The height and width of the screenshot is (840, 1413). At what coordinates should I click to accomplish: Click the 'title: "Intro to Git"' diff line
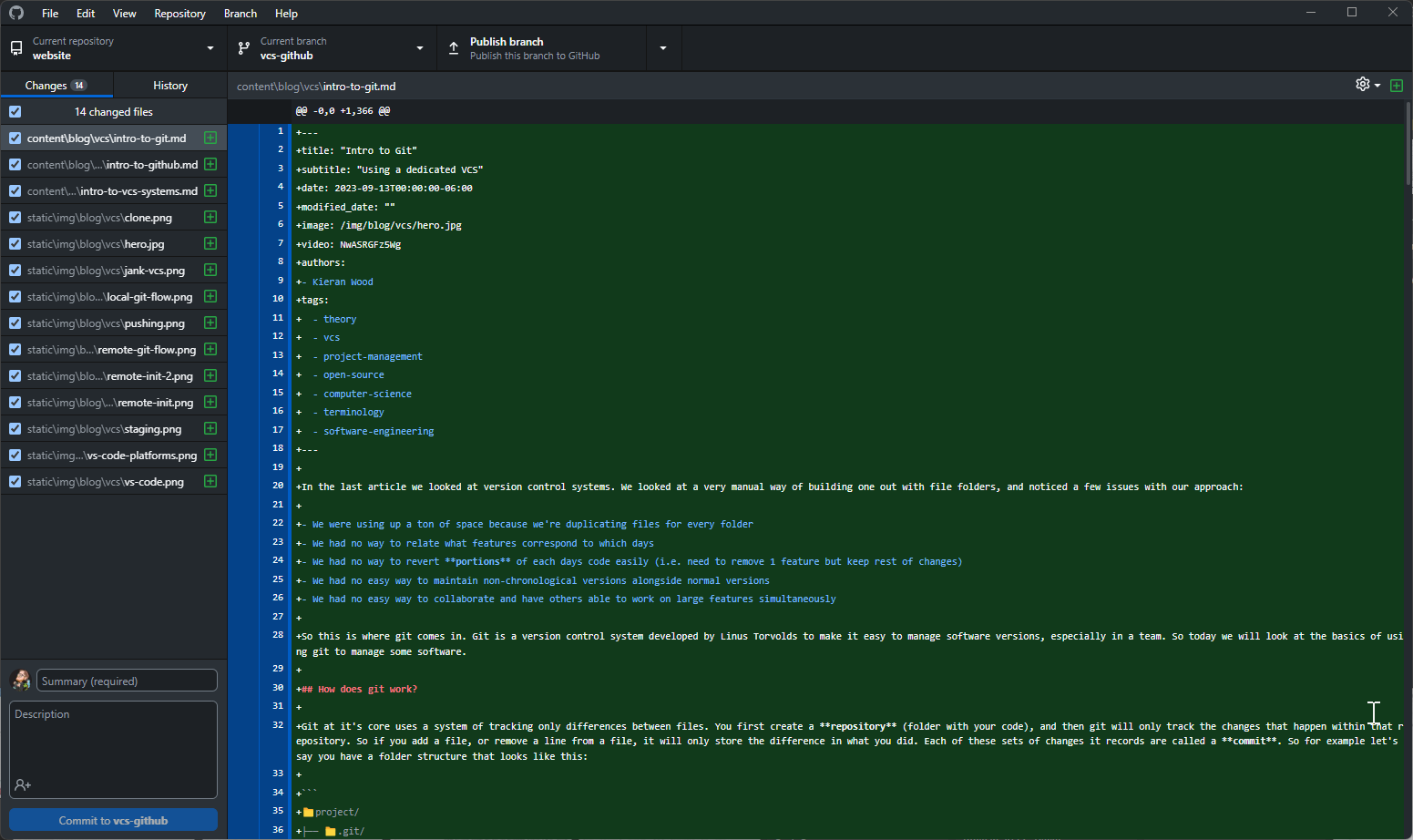point(356,150)
